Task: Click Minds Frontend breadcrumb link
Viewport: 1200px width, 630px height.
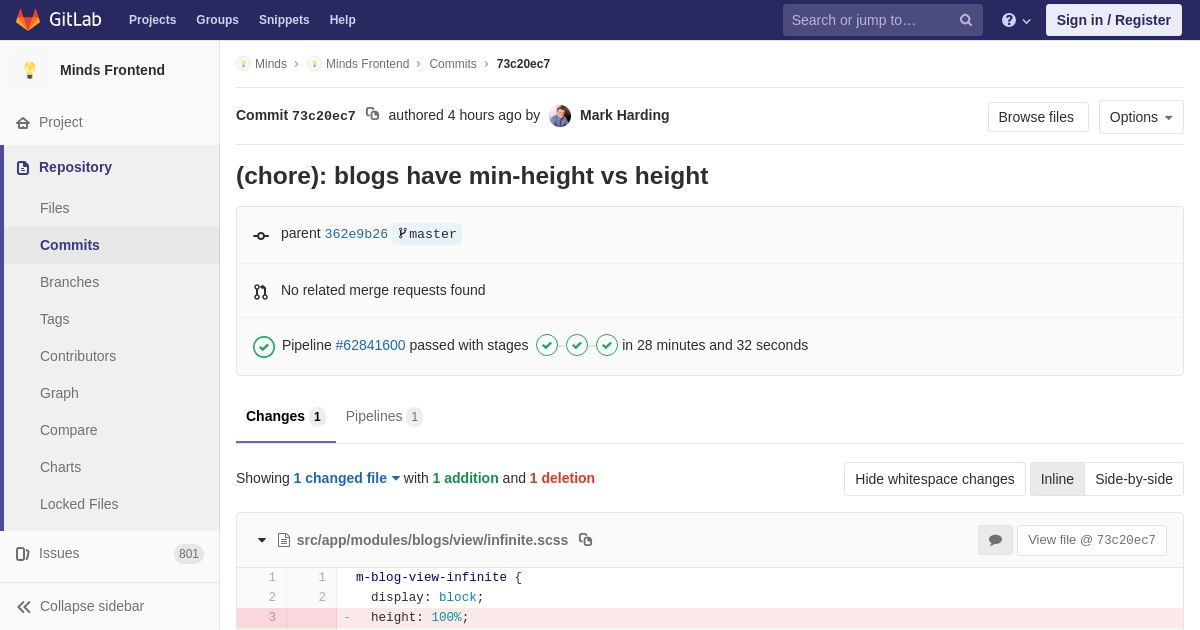Action: click(367, 64)
